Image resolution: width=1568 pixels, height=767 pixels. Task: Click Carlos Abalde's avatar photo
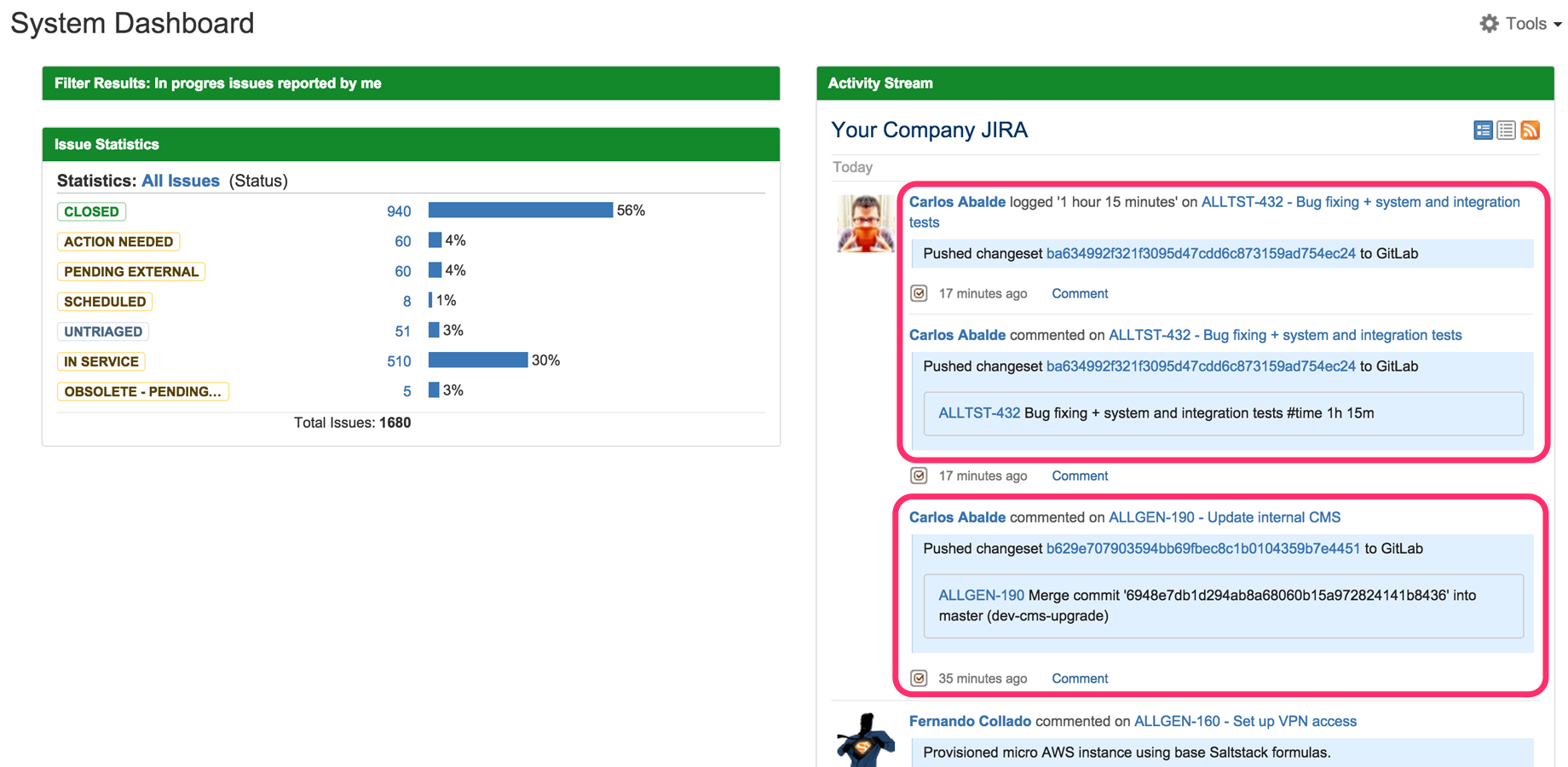tap(865, 223)
